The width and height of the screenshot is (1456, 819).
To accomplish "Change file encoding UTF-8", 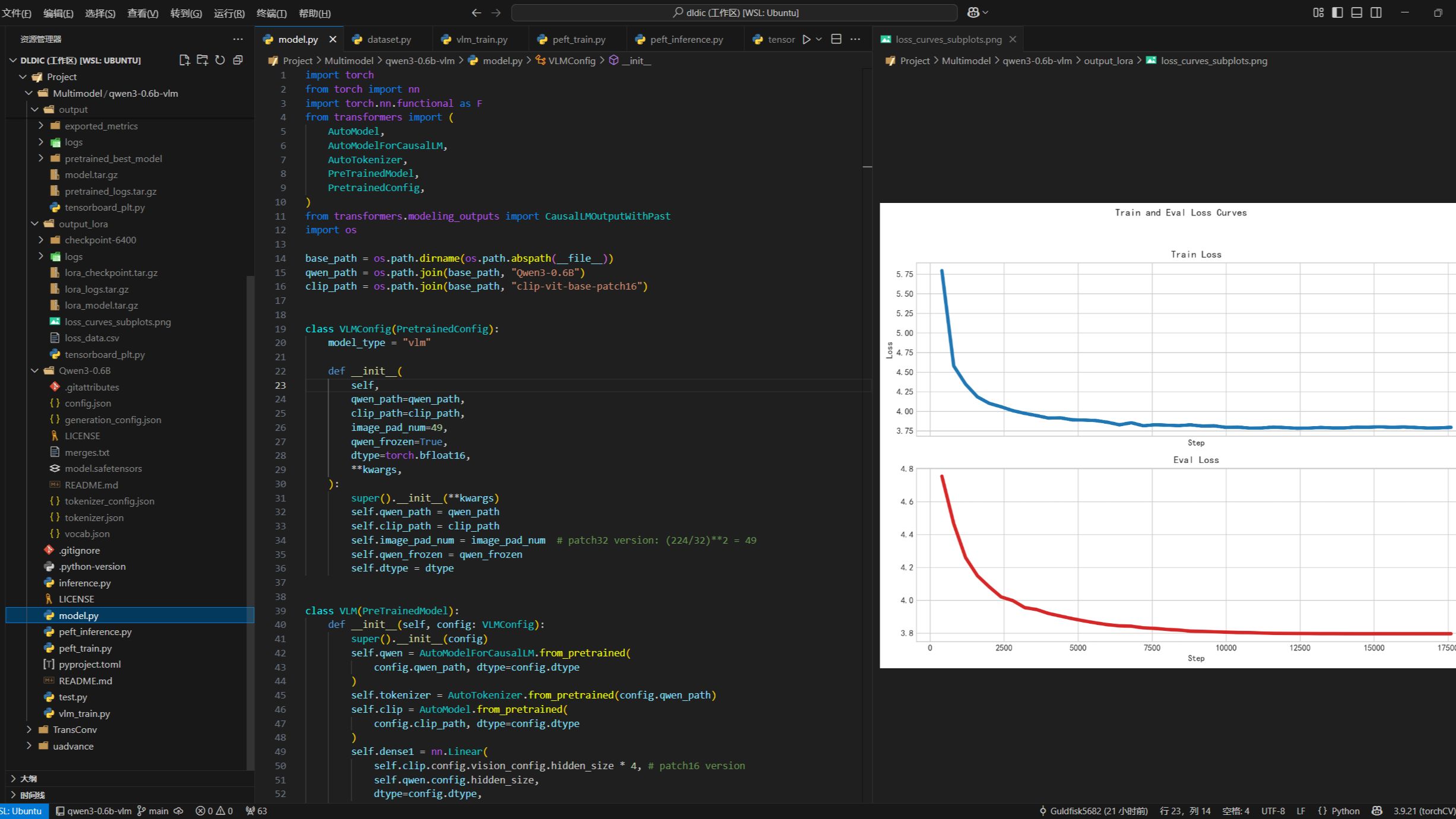I will [1273, 811].
